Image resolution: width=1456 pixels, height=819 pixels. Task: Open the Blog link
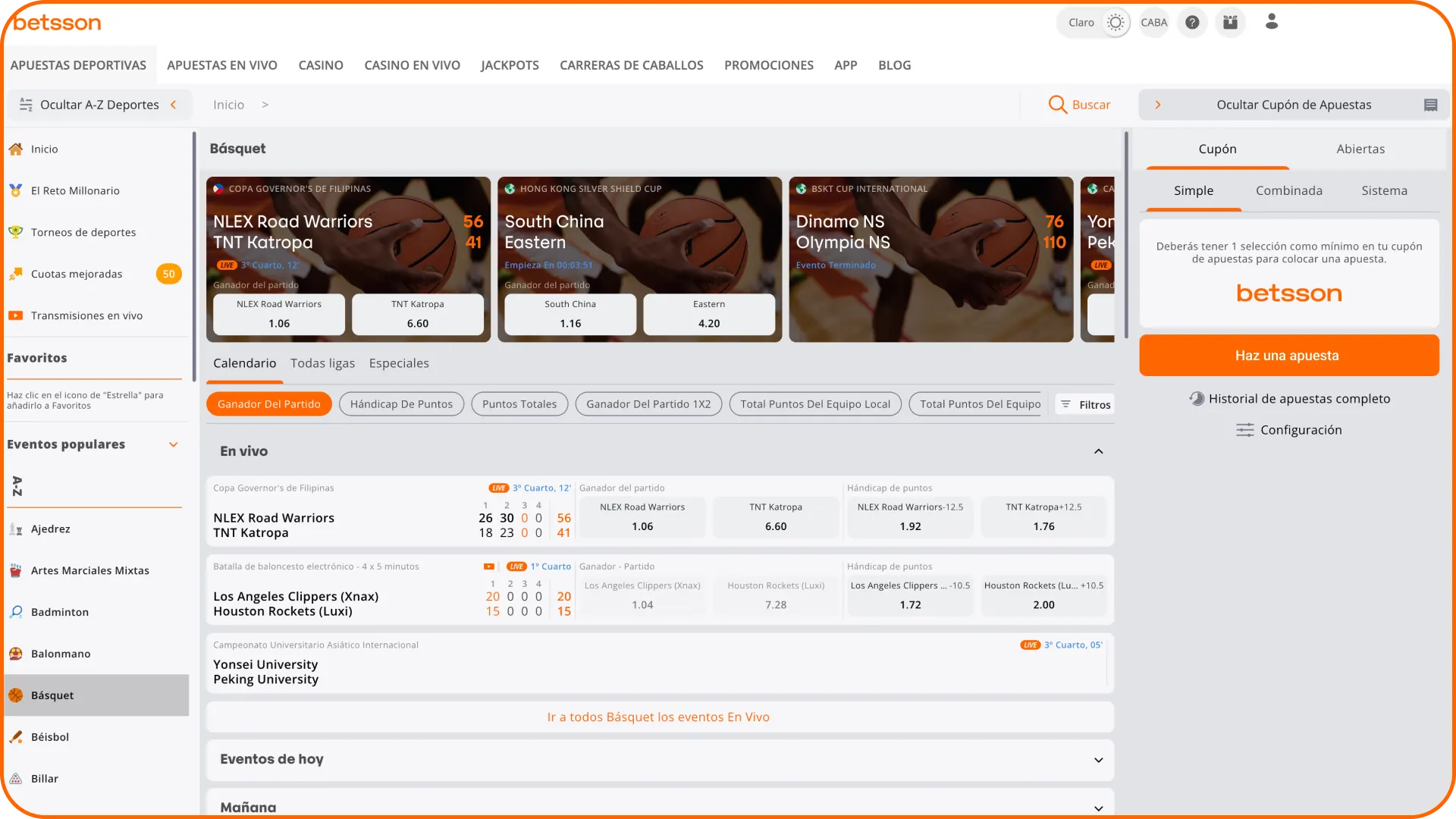pyautogui.click(x=894, y=65)
